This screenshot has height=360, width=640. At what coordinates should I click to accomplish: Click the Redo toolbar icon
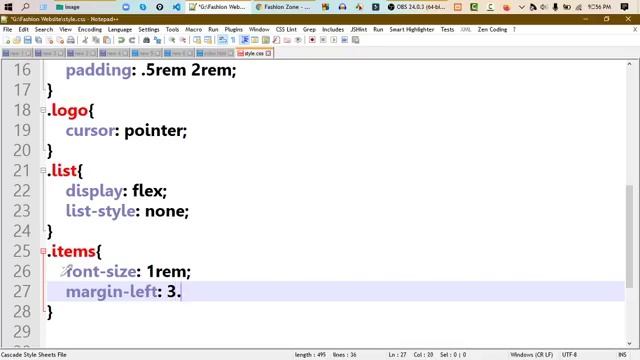[x=132, y=40]
